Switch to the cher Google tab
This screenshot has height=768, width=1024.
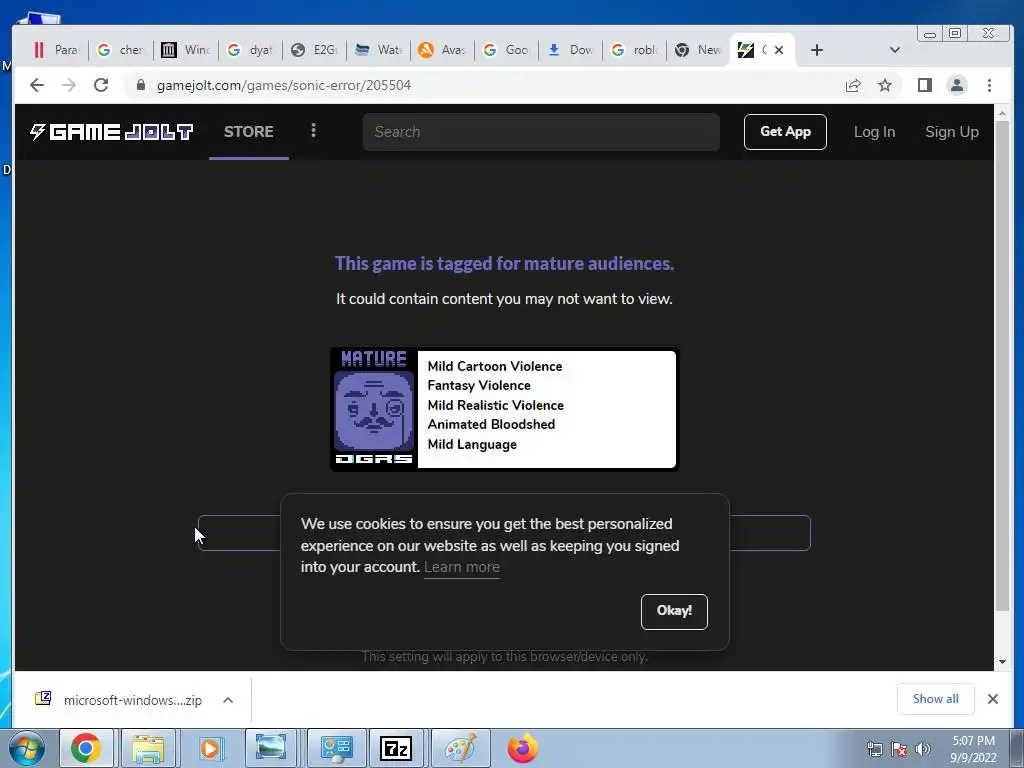[x=120, y=50]
